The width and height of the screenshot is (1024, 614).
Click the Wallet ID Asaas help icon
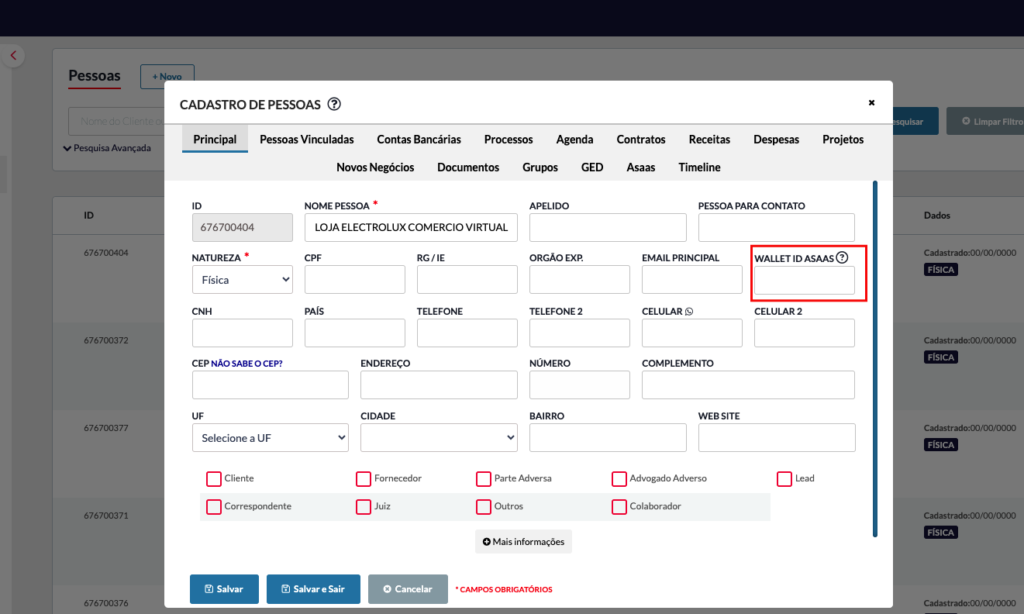pyautogui.click(x=842, y=257)
